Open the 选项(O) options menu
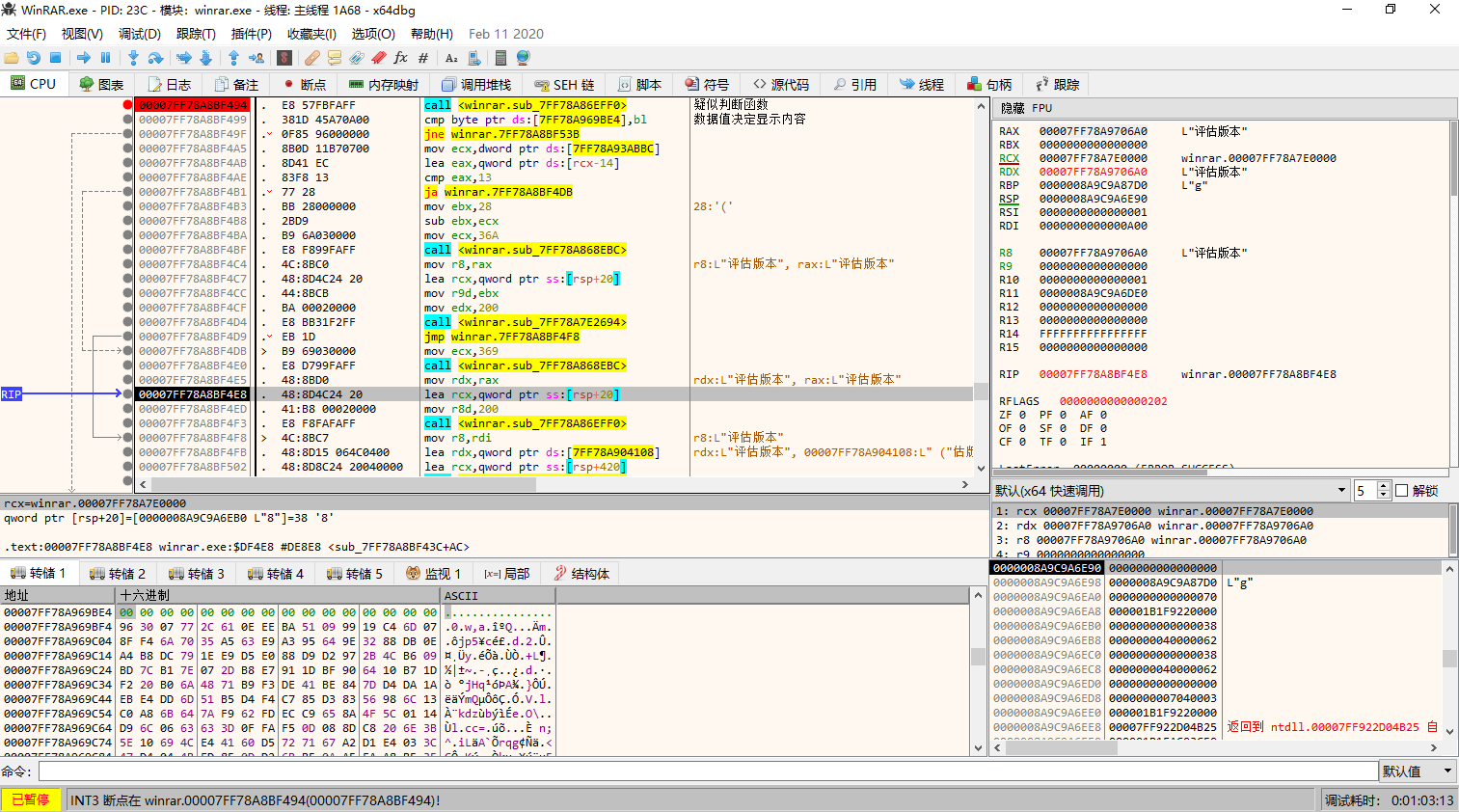The image size is (1459, 812). coord(373,34)
